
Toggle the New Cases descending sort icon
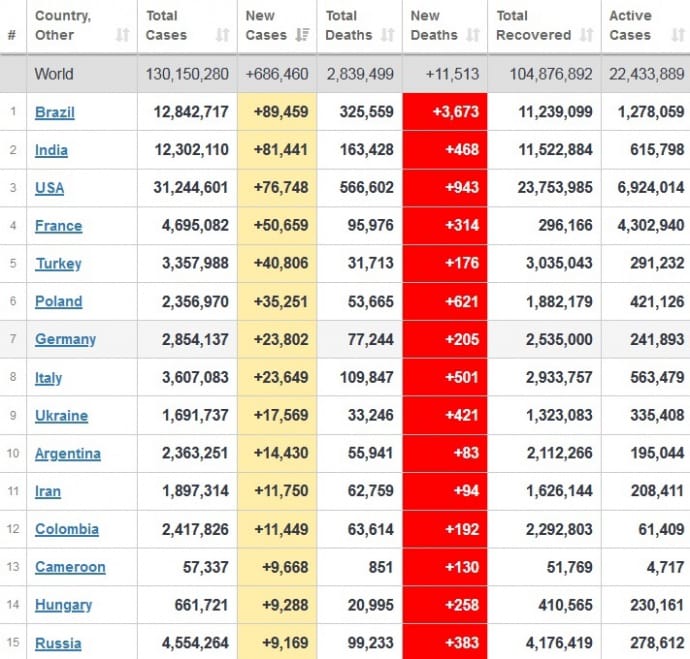tap(301, 35)
